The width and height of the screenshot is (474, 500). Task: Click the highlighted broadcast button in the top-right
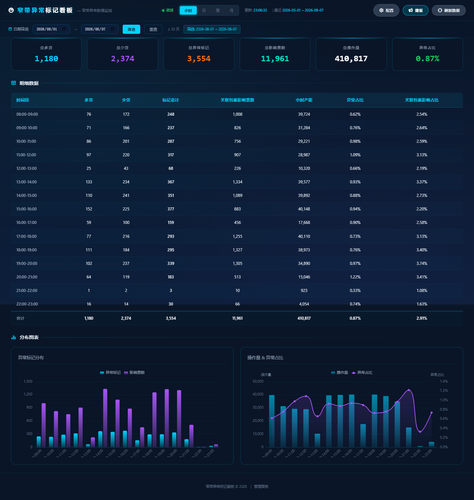(415, 10)
